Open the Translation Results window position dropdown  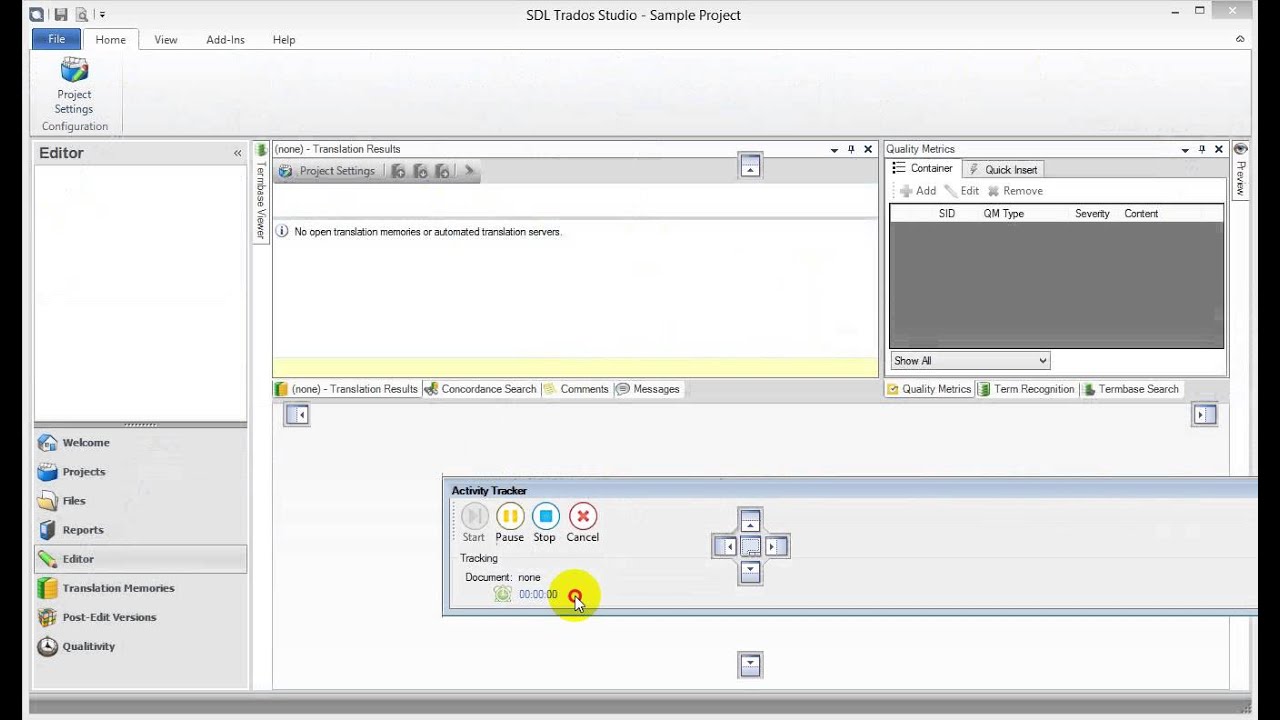(x=834, y=150)
